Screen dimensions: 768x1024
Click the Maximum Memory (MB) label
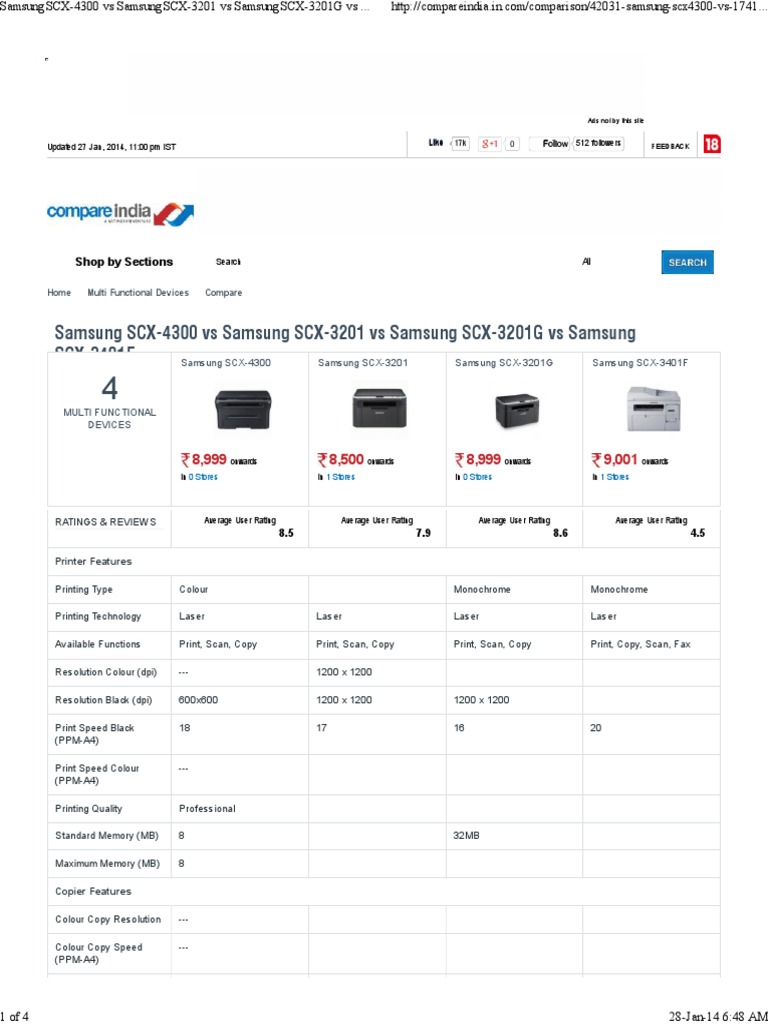(x=107, y=864)
